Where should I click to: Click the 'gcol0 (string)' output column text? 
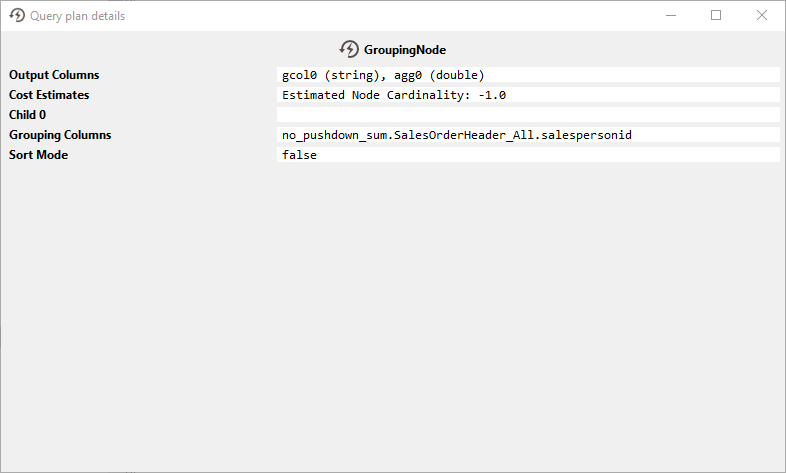[329, 75]
